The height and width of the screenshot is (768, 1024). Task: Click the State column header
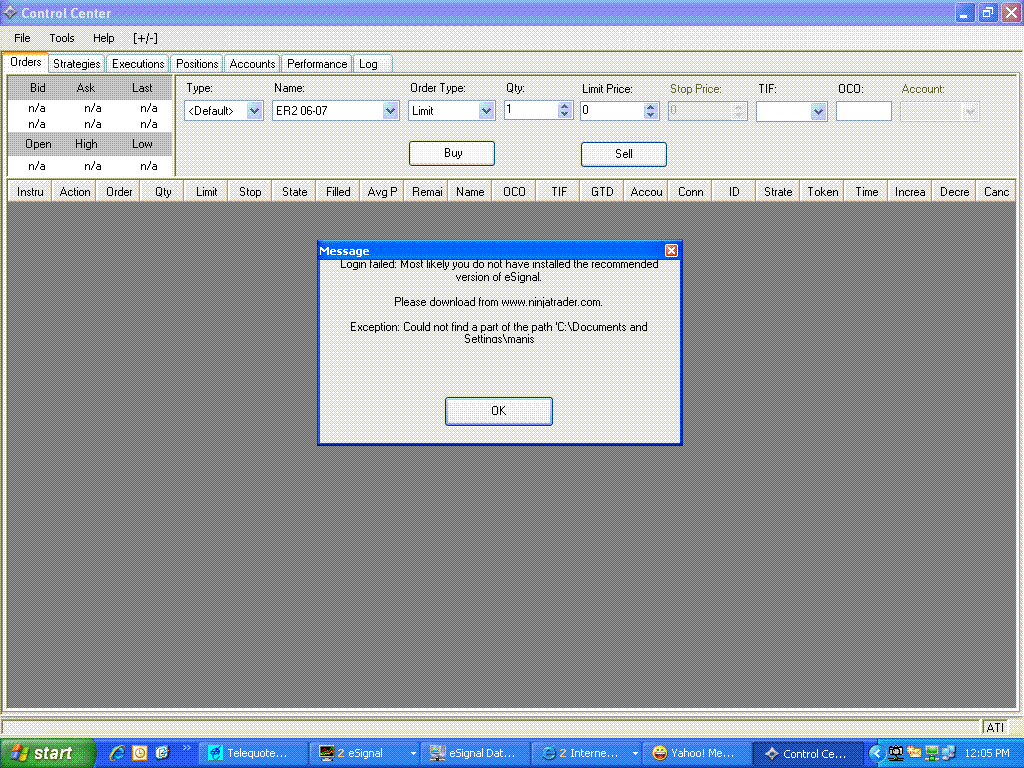[295, 192]
